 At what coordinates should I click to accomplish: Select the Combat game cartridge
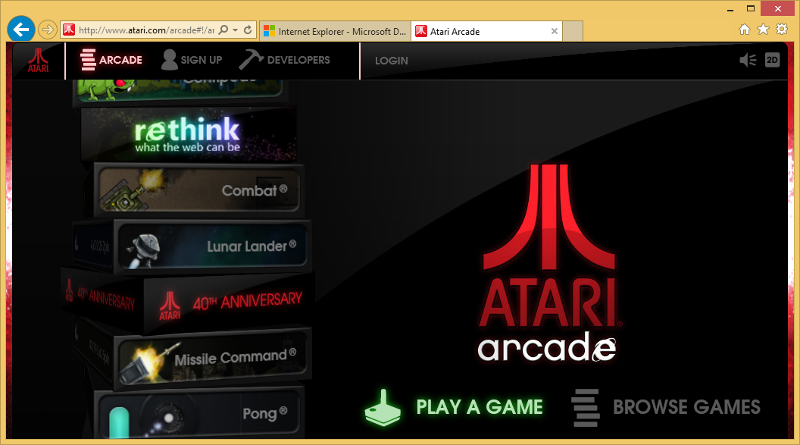(x=198, y=190)
